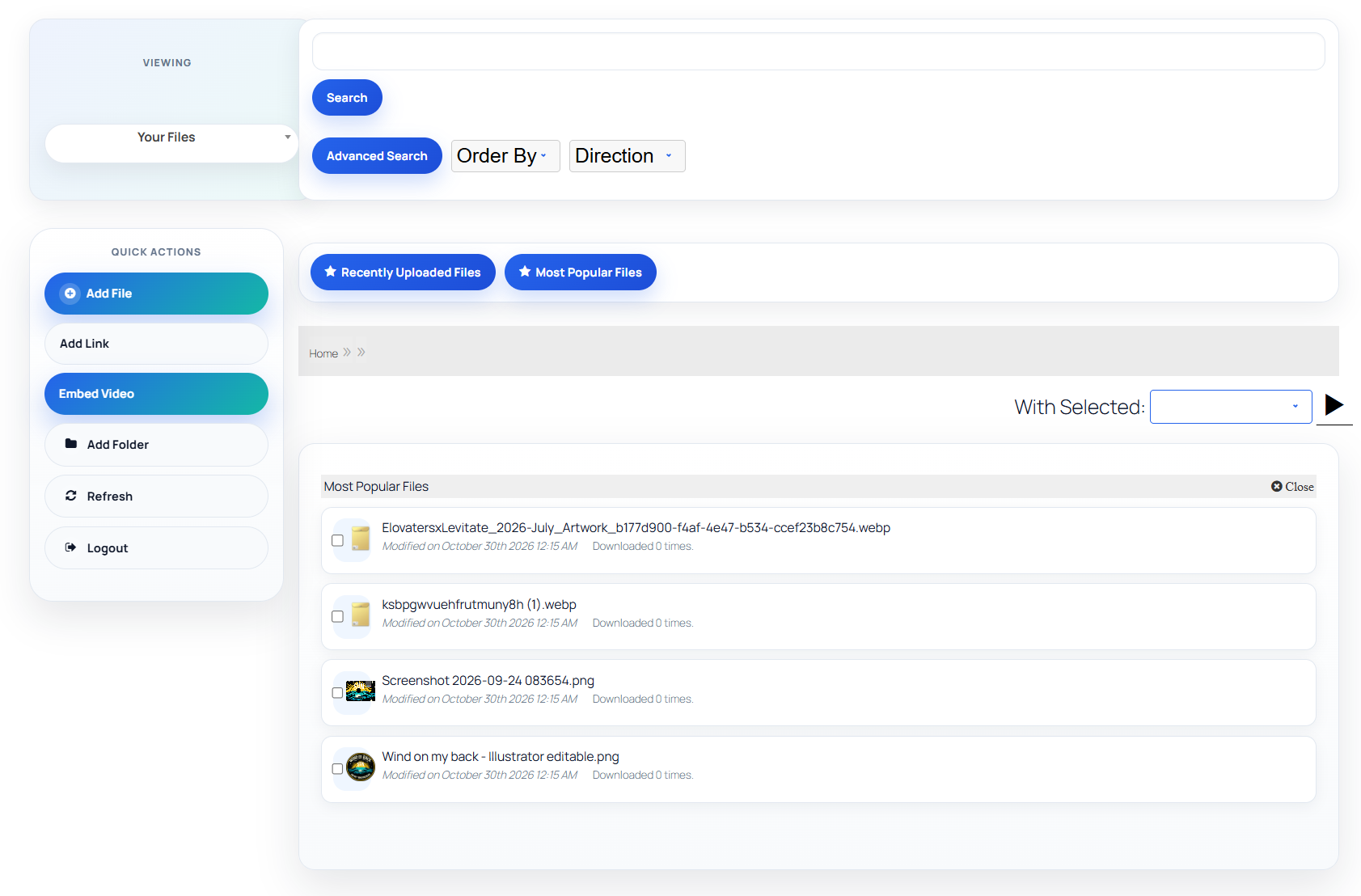Open the ElovatersxLevitate_2026-July_Artwork webp file name

coord(636,527)
